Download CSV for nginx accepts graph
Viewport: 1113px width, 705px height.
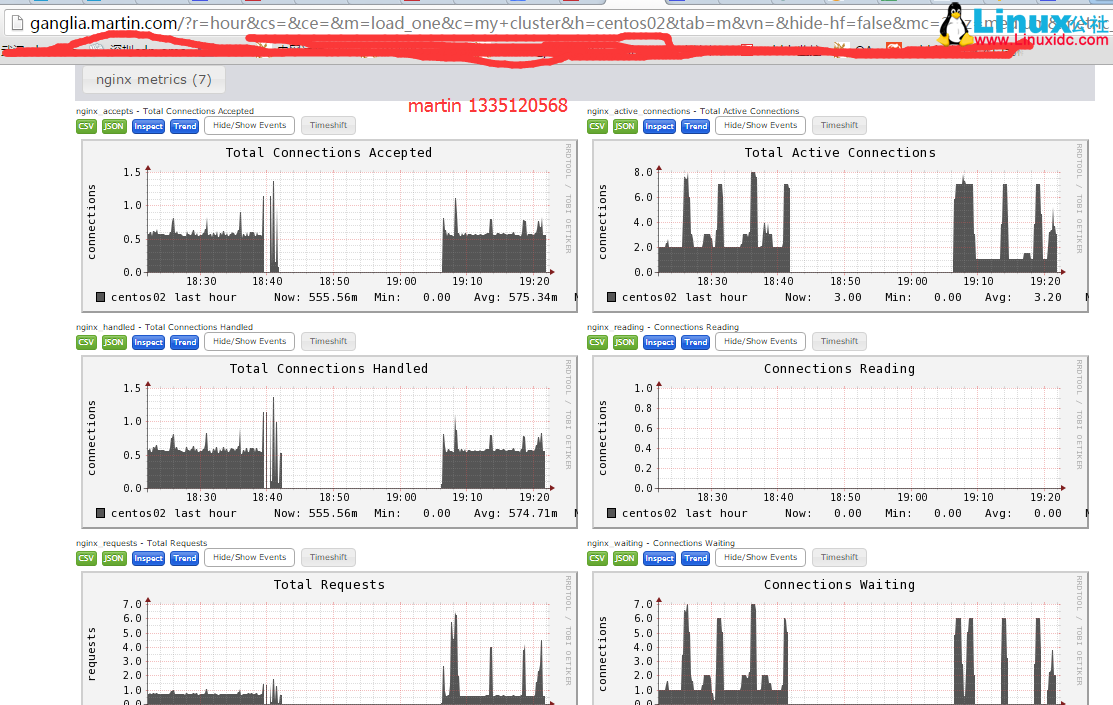87,126
